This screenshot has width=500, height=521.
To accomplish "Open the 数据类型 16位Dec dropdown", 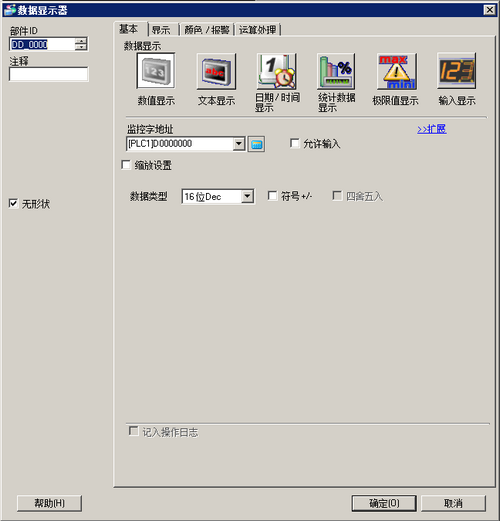I will click(x=247, y=196).
